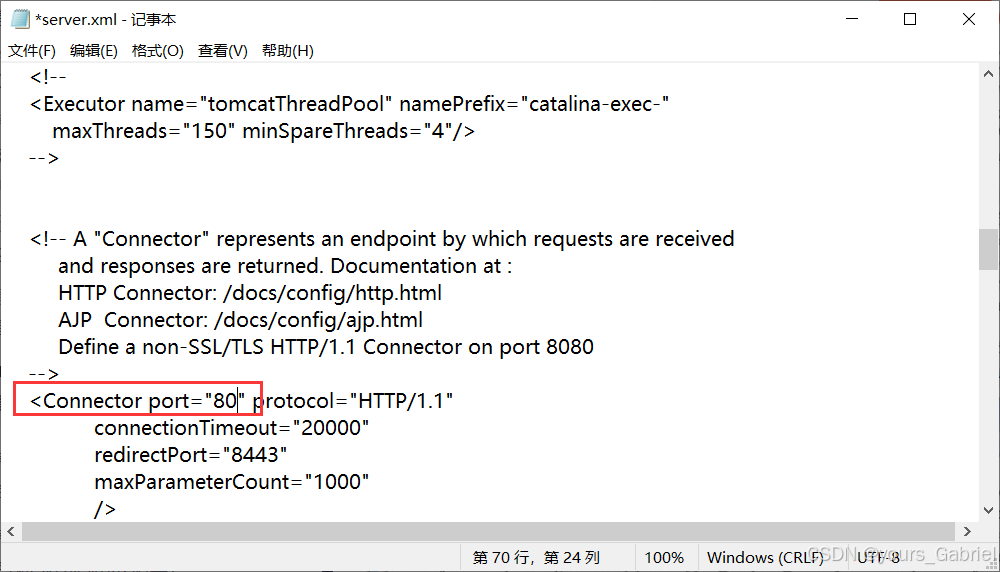Viewport: 1000px width, 572px height.
Task: Click the Notepad icon in title bar
Action: 19,19
